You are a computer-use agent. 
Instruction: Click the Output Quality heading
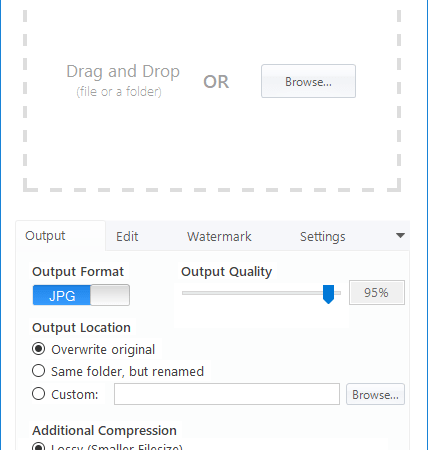point(226,272)
